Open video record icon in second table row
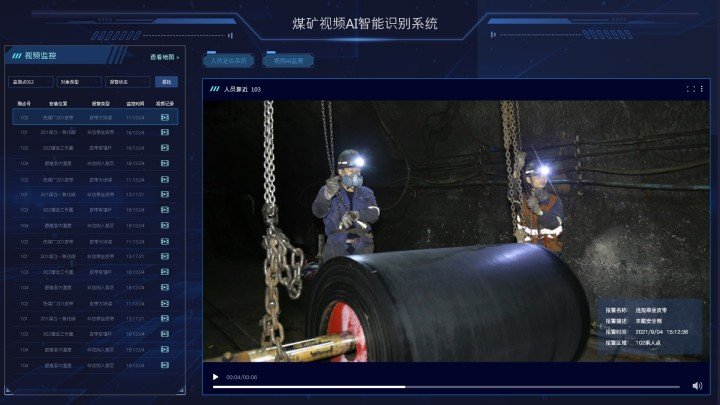Screen dimensions: 720x405 165,132
